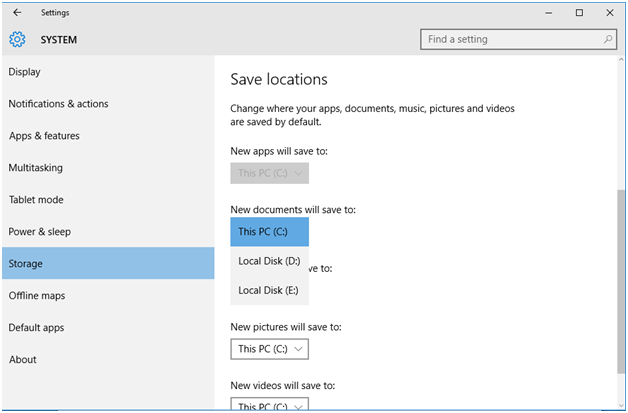Type in the Find a setting box

(x=510, y=40)
